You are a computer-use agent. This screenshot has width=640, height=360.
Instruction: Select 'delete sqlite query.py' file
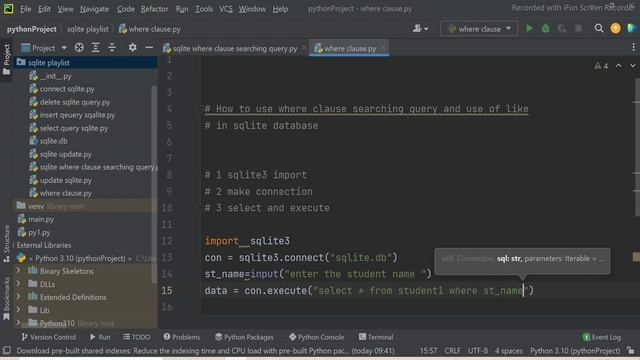coord(75,102)
